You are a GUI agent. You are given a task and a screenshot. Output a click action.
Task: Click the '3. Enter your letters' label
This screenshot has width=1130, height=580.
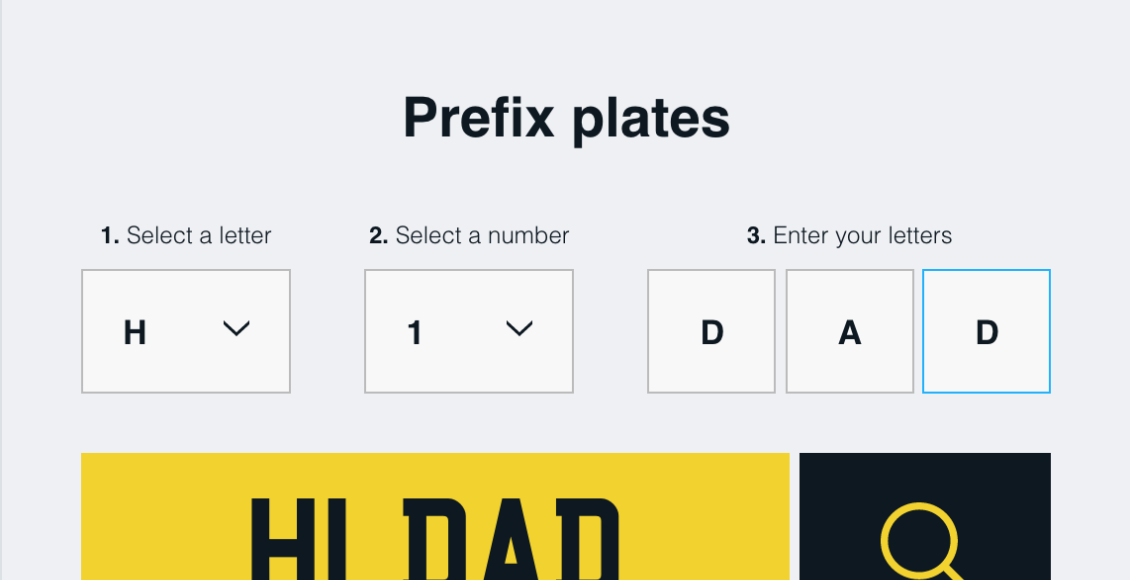click(850, 236)
